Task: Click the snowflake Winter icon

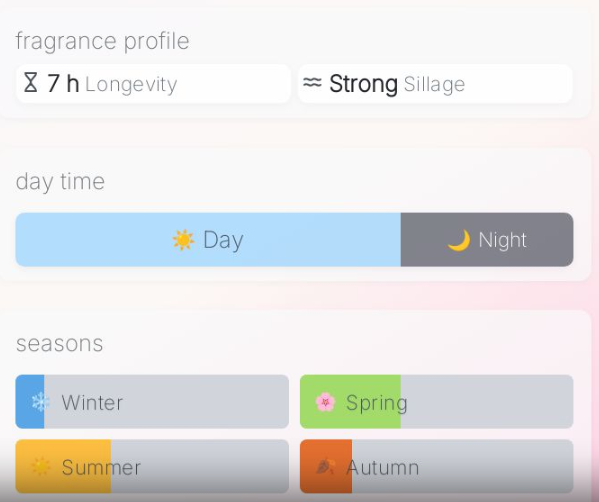Action: pos(40,402)
